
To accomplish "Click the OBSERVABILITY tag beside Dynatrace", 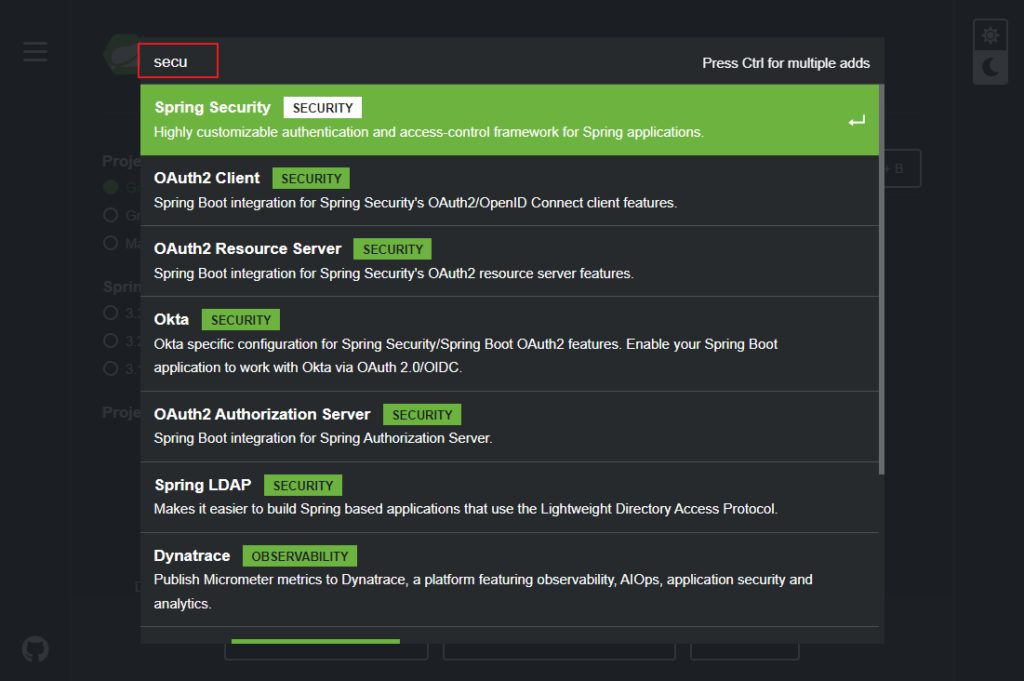I will click(x=300, y=556).
